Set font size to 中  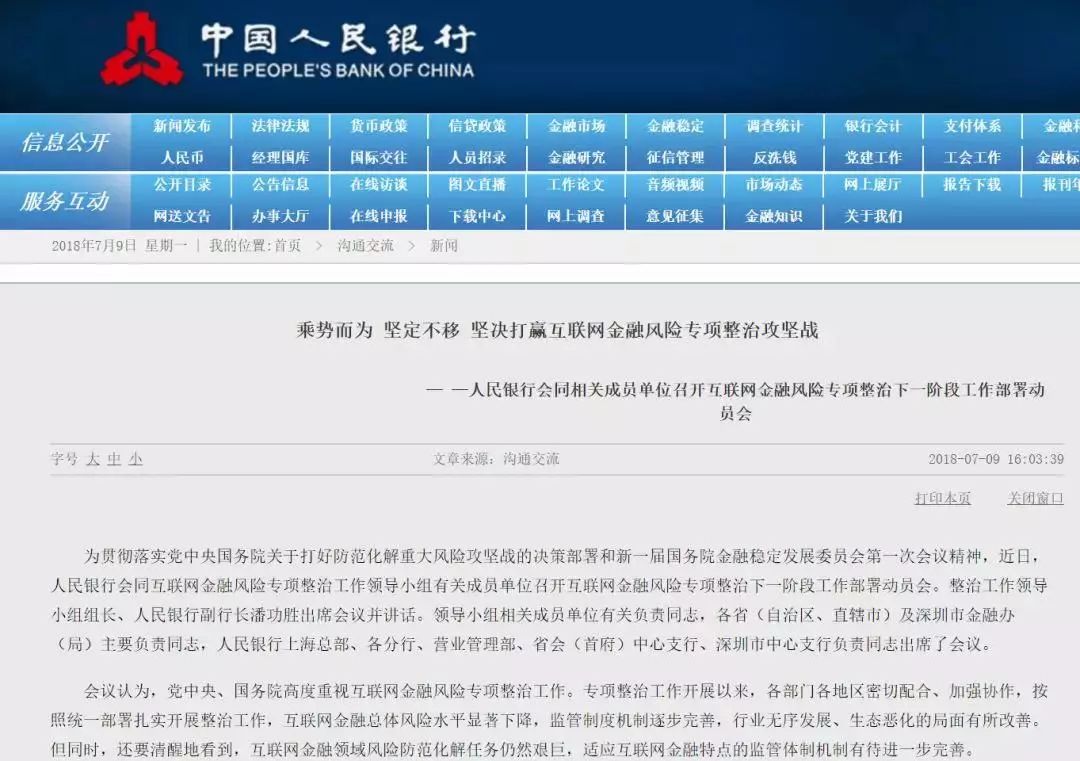(114, 459)
